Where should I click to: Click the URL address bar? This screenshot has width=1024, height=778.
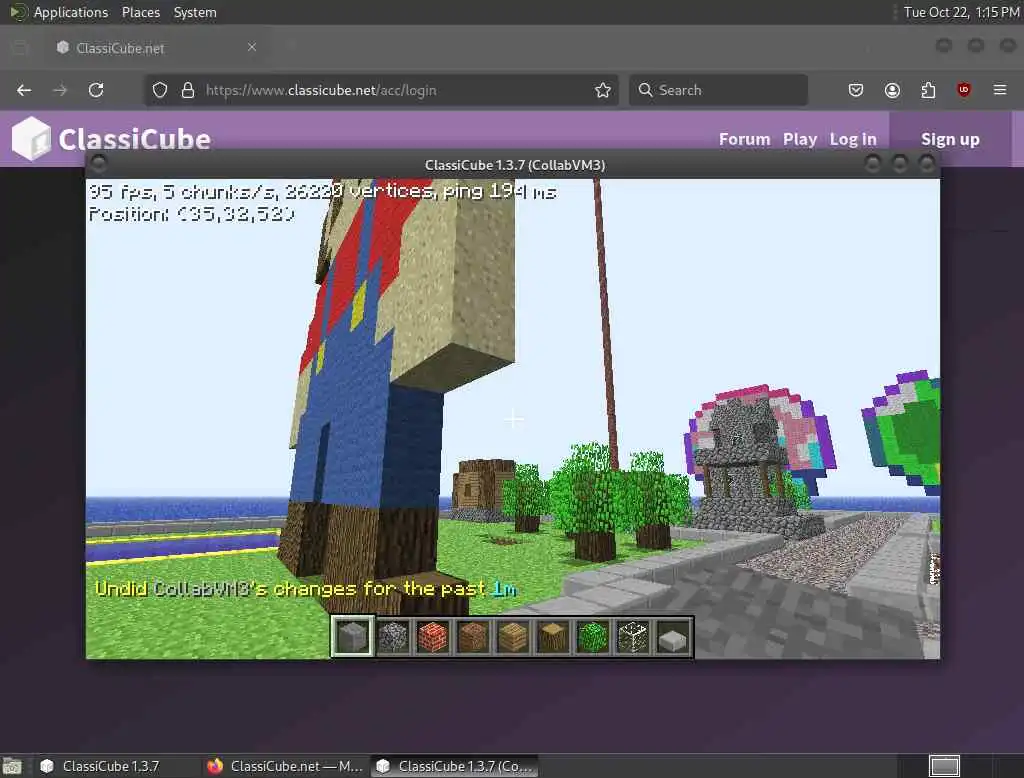coord(381,90)
